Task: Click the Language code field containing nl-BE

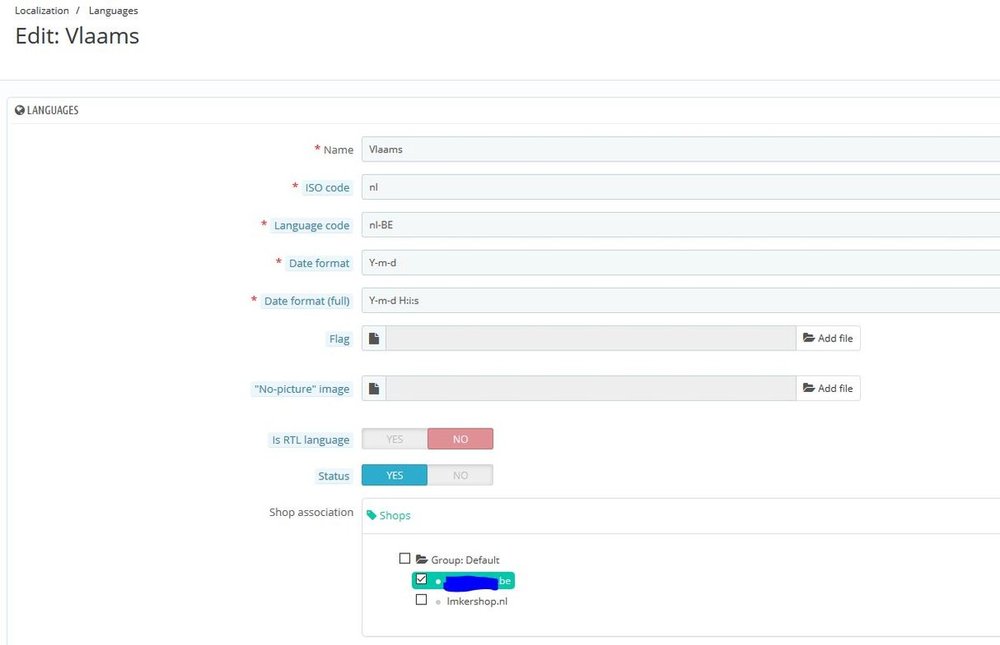Action: tap(680, 225)
